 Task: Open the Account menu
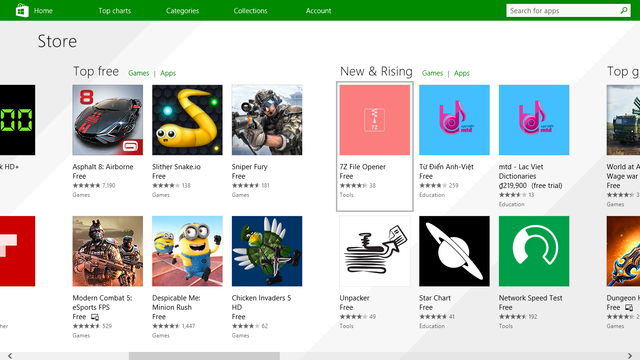click(318, 11)
